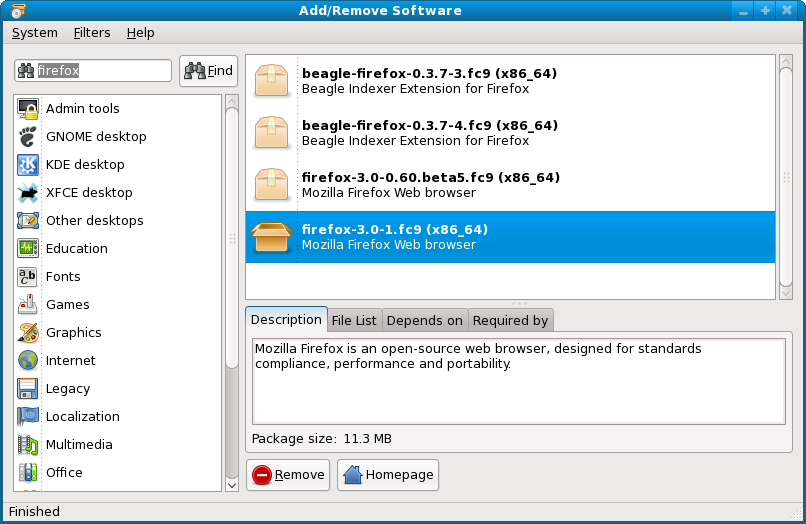Minimize the Add/Remove Software window
Image resolution: width=806 pixels, height=524 pixels.
743,11
